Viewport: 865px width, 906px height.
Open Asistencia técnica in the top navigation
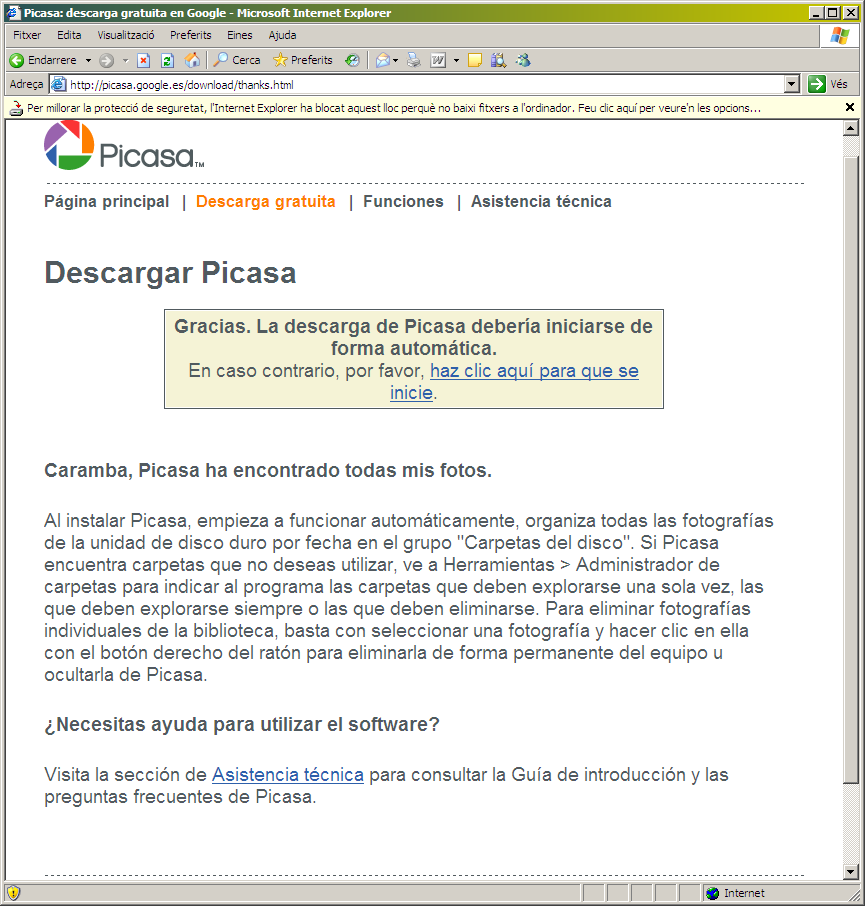click(541, 202)
